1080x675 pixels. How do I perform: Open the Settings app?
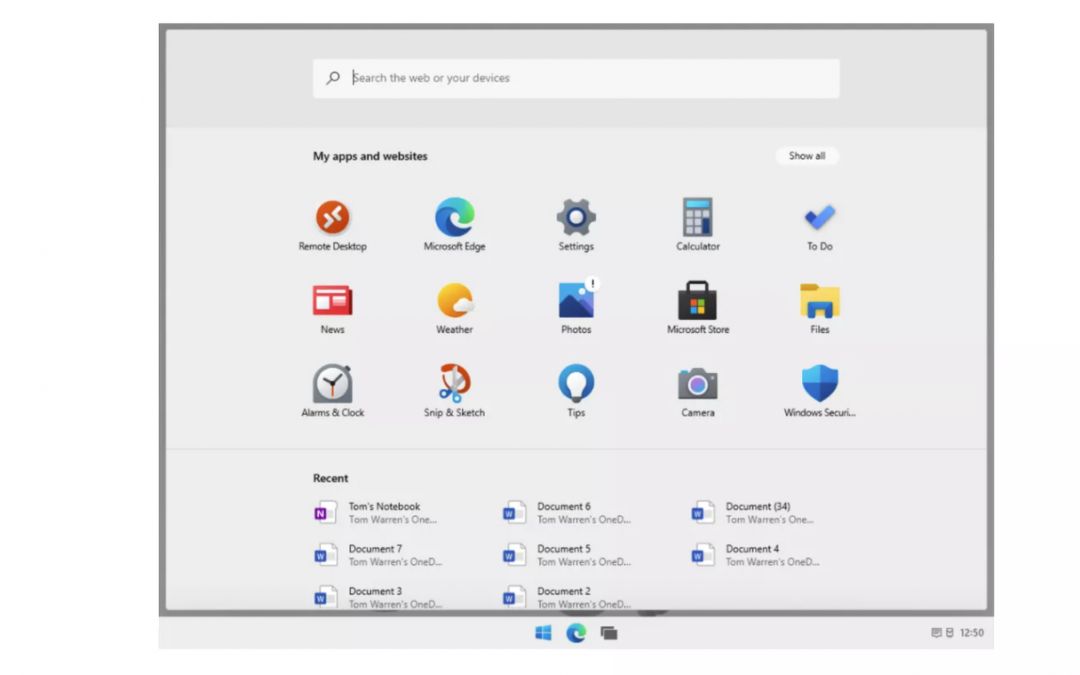click(x=576, y=218)
